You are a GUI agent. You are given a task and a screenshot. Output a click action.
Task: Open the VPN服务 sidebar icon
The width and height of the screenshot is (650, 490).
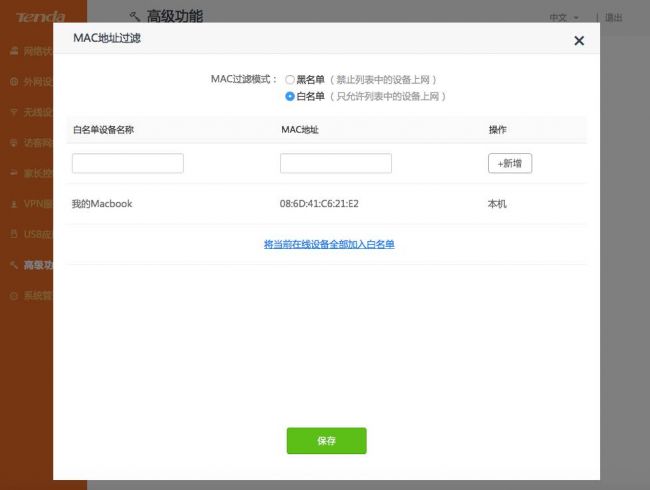point(14,204)
